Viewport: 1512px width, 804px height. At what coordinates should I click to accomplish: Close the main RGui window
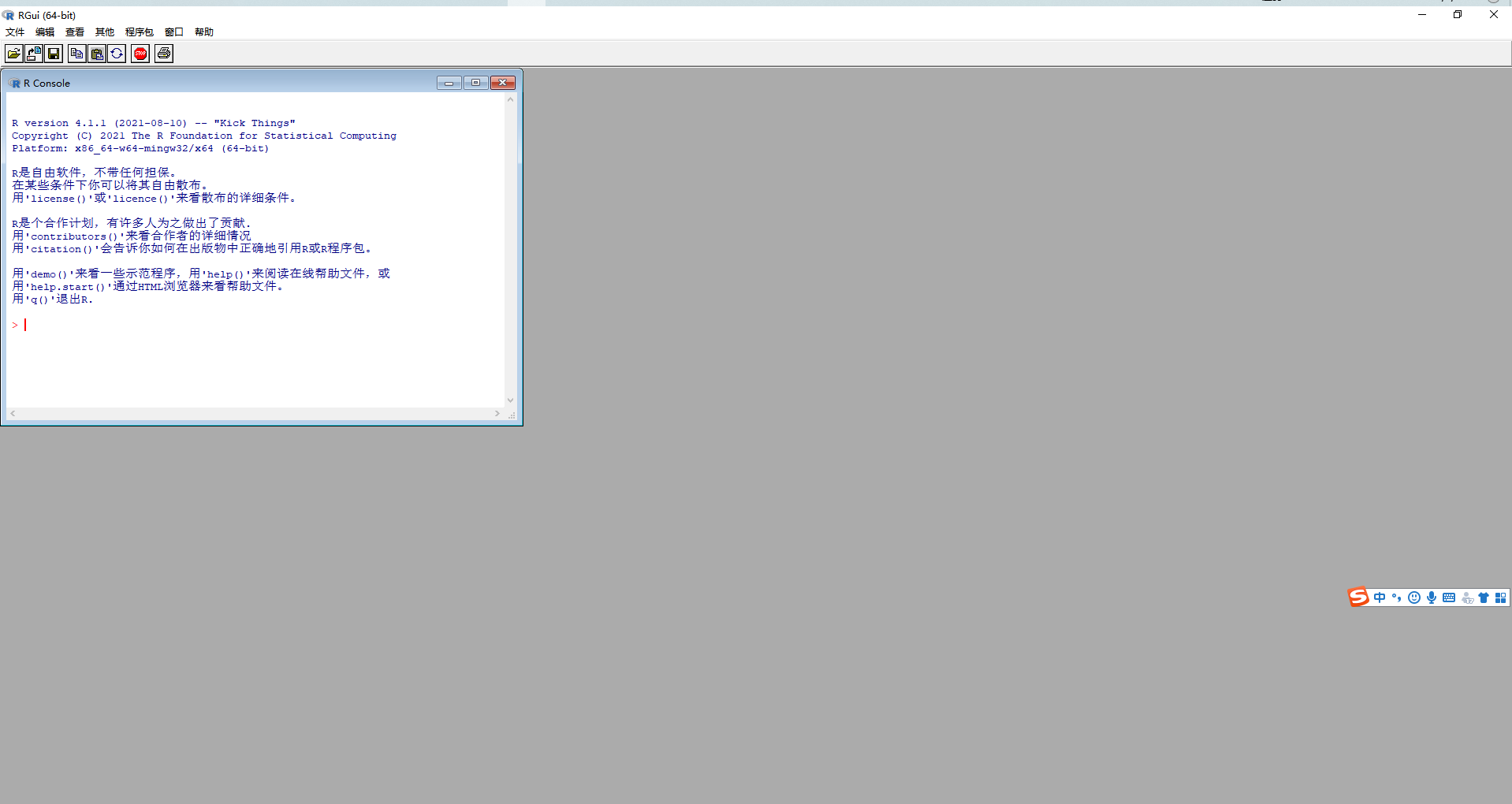(1494, 14)
